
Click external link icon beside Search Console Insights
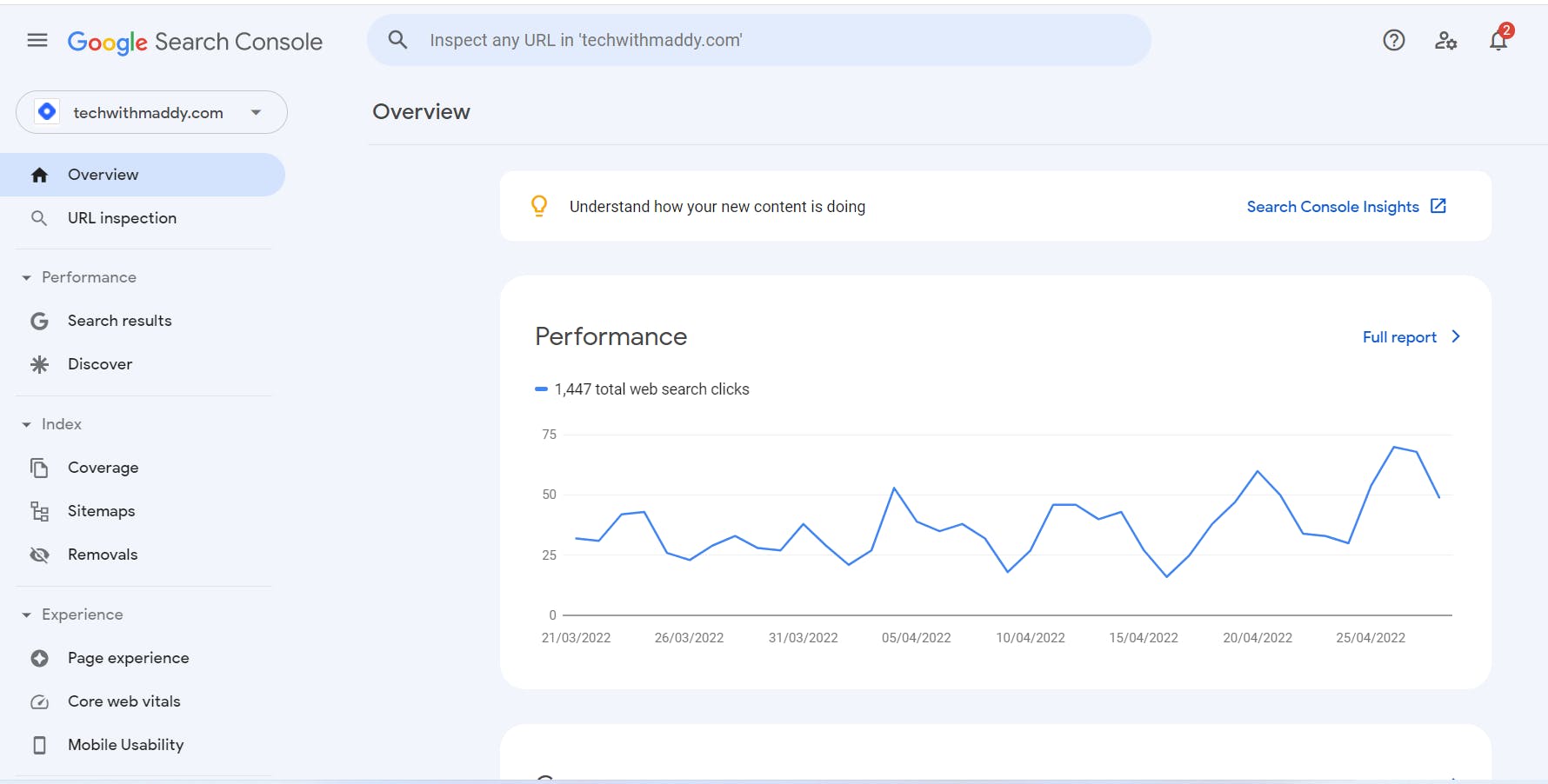tap(1438, 206)
